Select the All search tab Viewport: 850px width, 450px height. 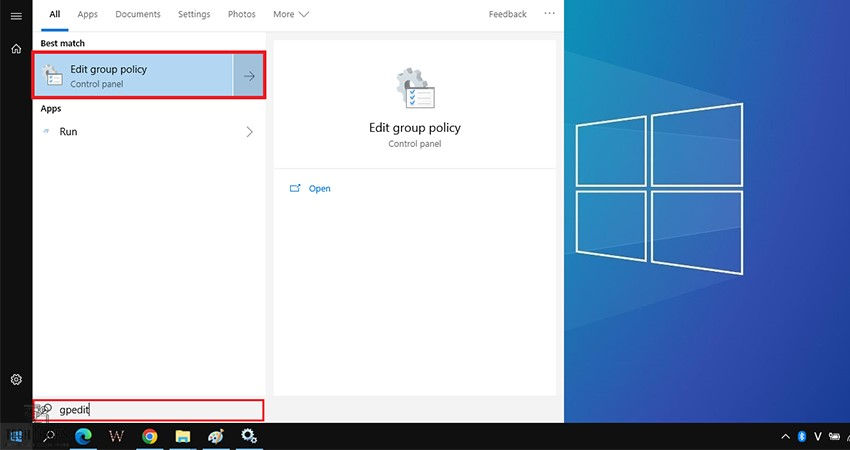[55, 15]
